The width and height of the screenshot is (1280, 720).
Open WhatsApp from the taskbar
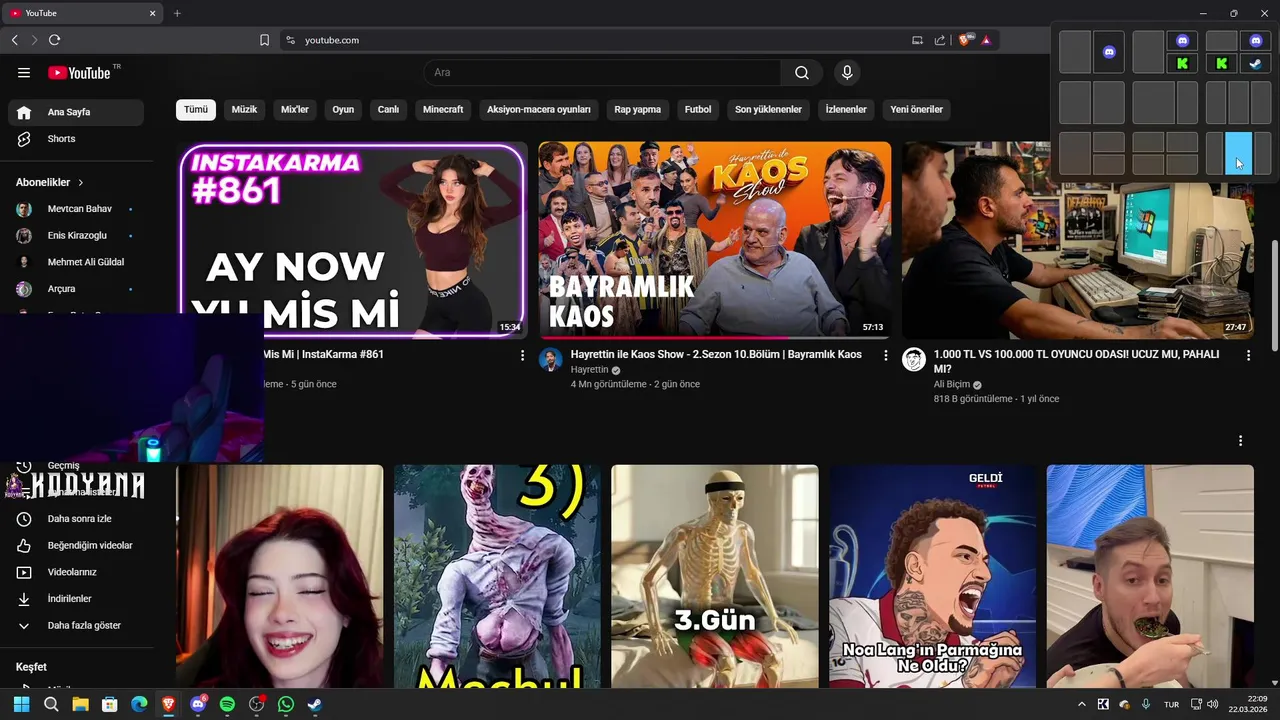pyautogui.click(x=286, y=704)
